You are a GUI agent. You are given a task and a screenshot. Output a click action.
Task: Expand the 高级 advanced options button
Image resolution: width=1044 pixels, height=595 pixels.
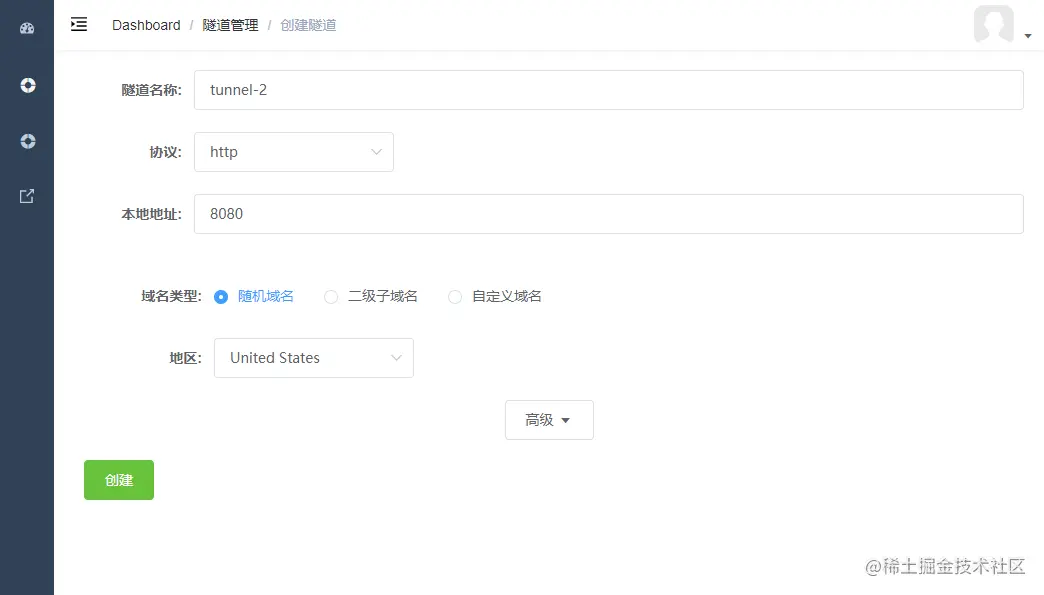pos(549,420)
